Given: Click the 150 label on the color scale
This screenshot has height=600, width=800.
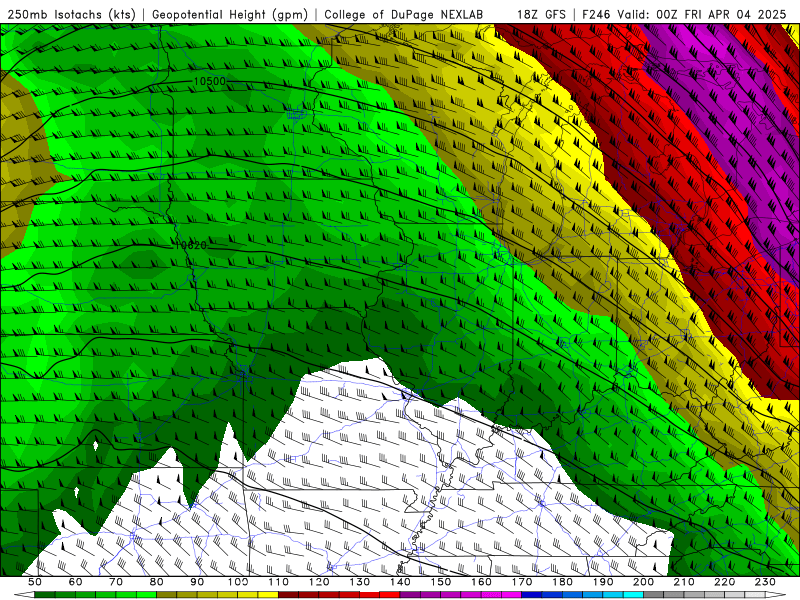Looking at the screenshot, I should (x=441, y=582).
